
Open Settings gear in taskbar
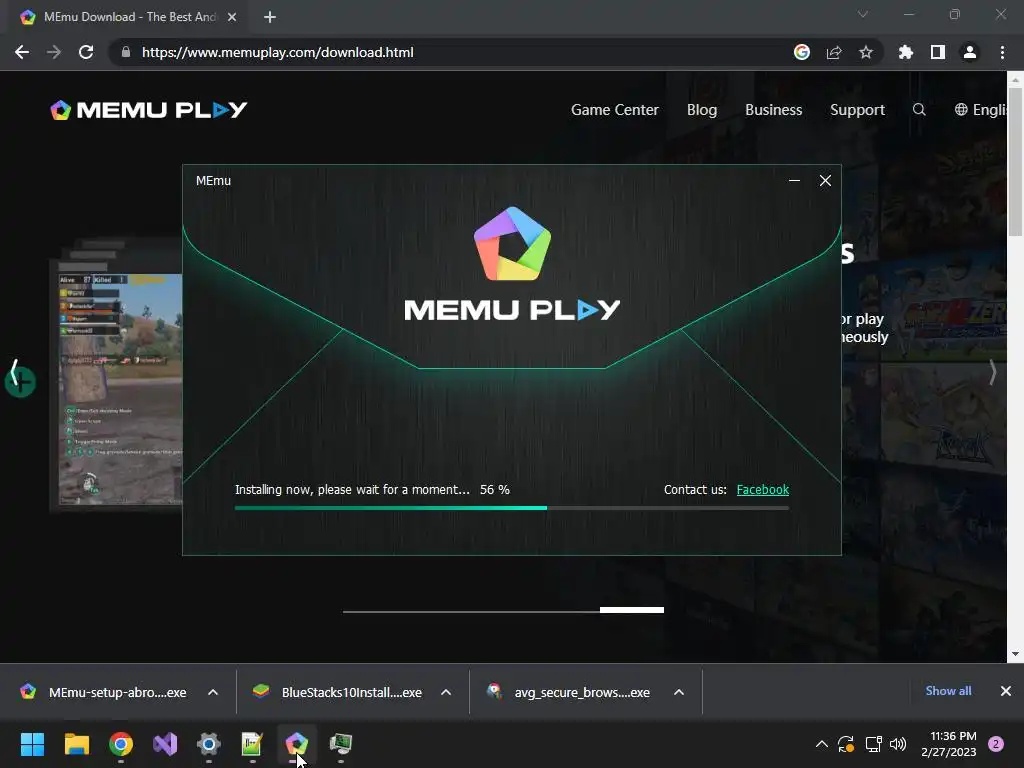pyautogui.click(x=209, y=744)
